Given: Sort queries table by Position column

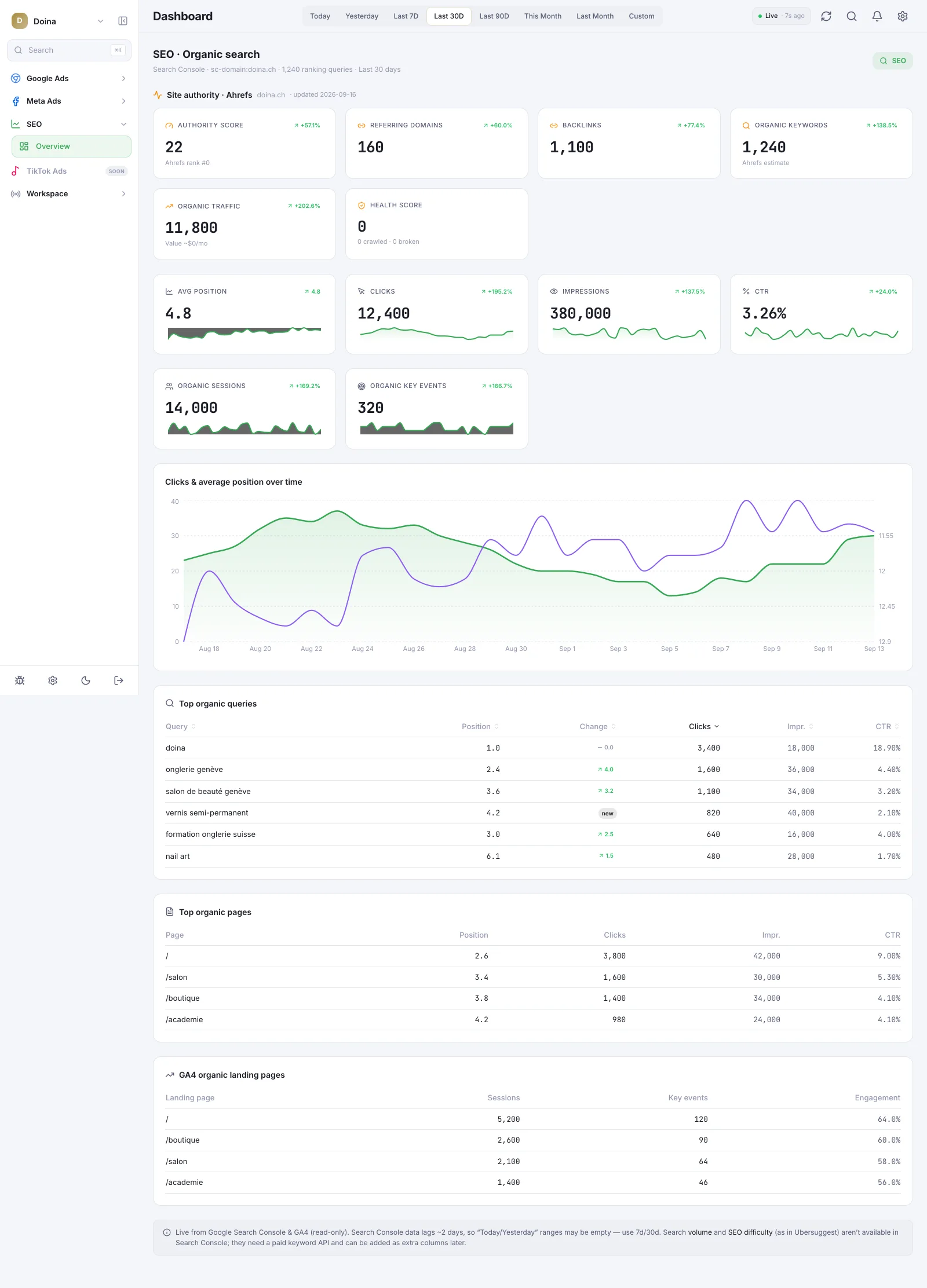Looking at the screenshot, I should click(x=480, y=727).
